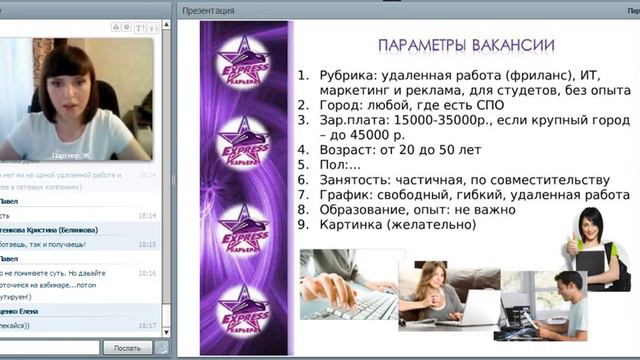640x360 pixels.
Task: Click photo of woman with laptop on slide
Action: point(449,296)
